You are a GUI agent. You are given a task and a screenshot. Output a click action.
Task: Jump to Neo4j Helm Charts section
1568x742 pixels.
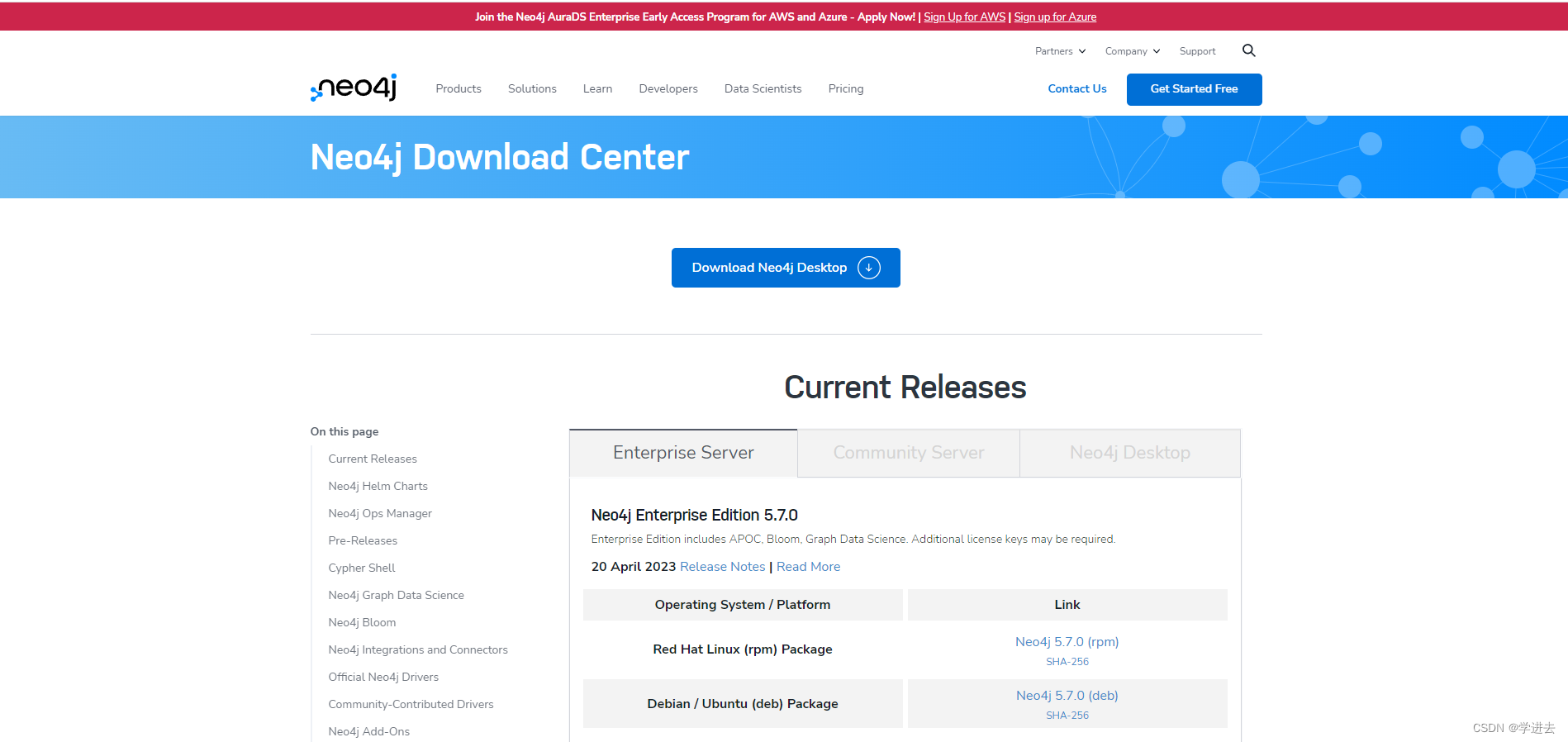click(x=378, y=486)
